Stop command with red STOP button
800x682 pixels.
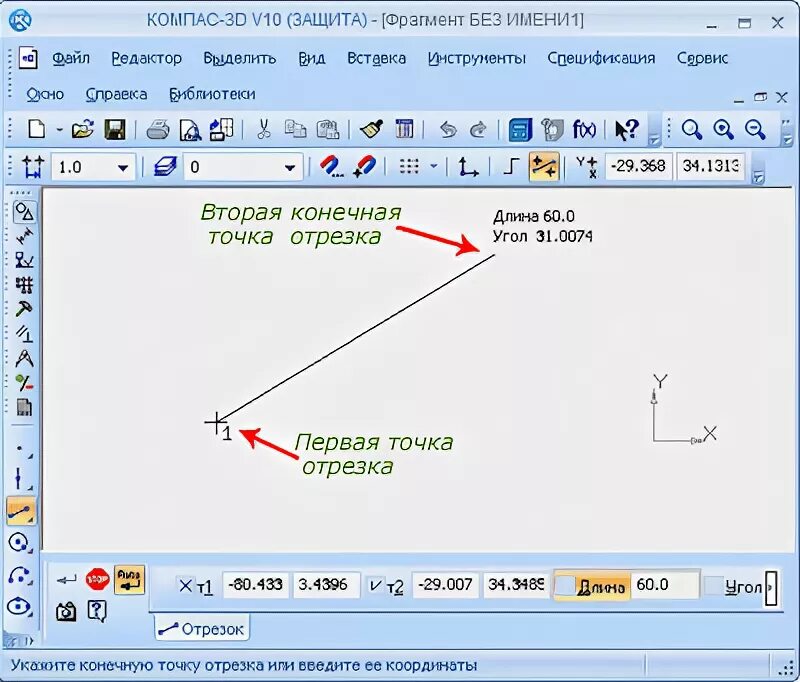click(x=97, y=579)
